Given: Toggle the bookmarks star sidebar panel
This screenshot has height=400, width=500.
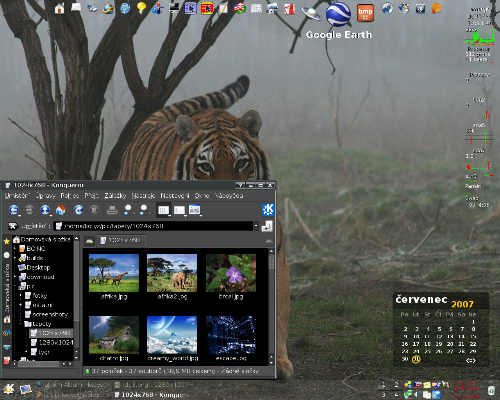Looking at the screenshot, I should pos(7,241).
